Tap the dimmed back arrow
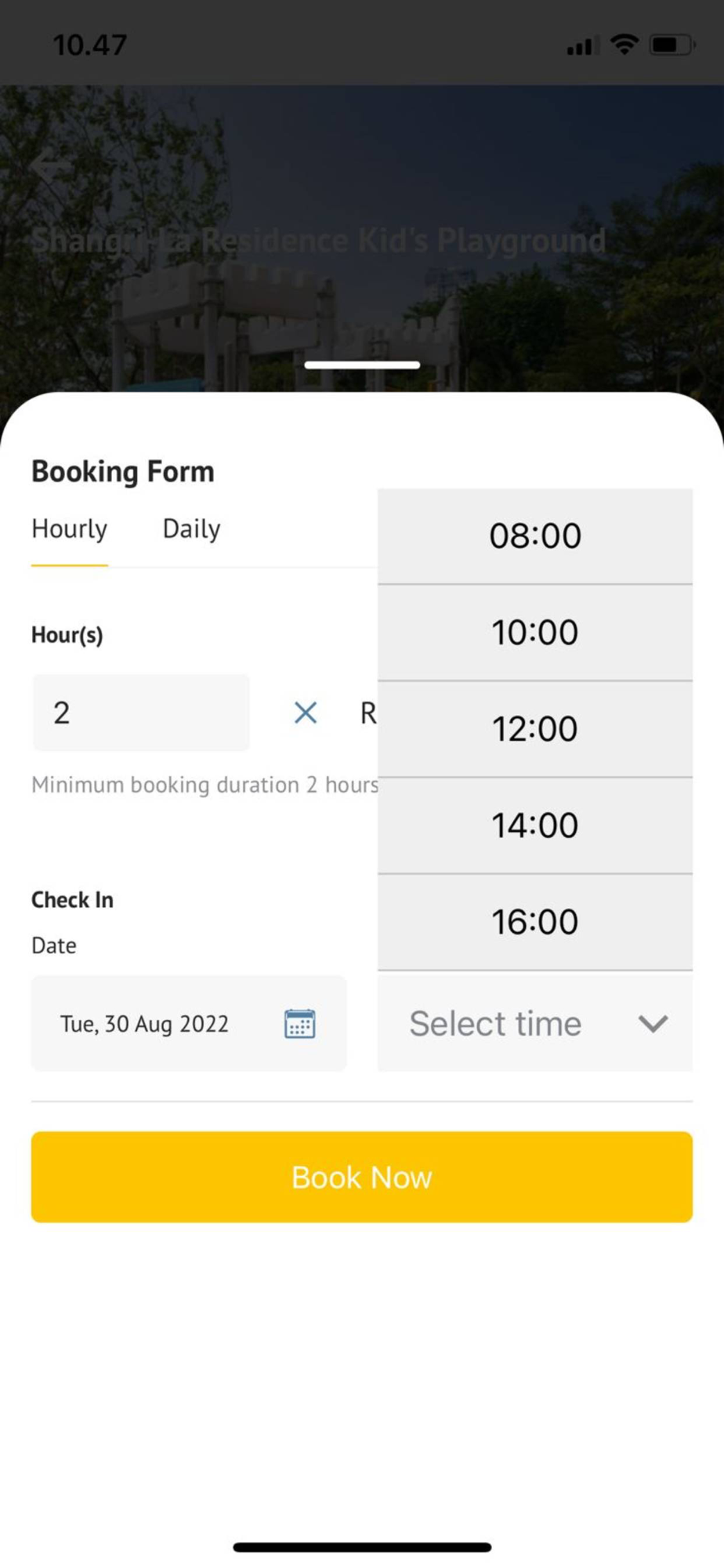Image resolution: width=724 pixels, height=1568 pixels. tap(49, 167)
